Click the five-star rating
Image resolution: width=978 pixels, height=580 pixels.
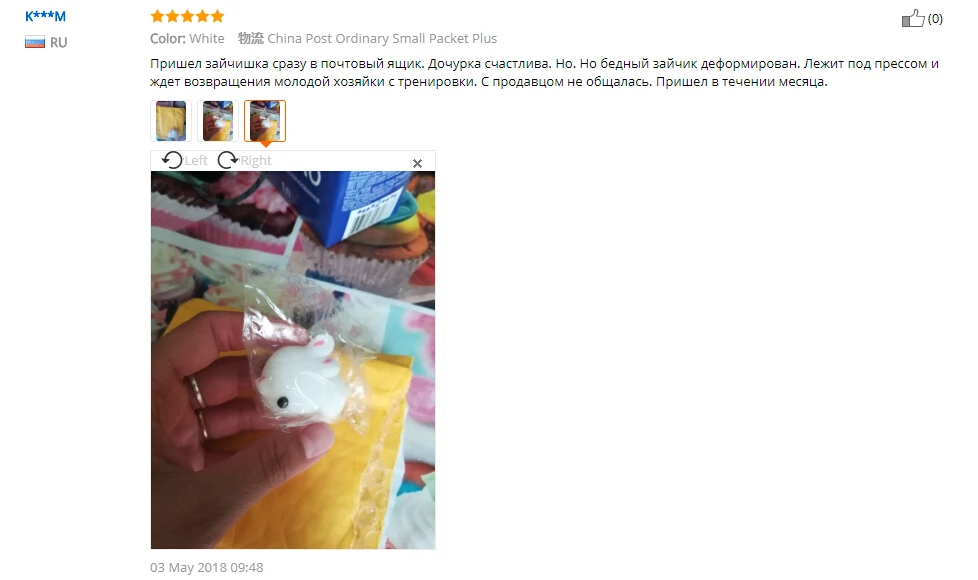(187, 16)
